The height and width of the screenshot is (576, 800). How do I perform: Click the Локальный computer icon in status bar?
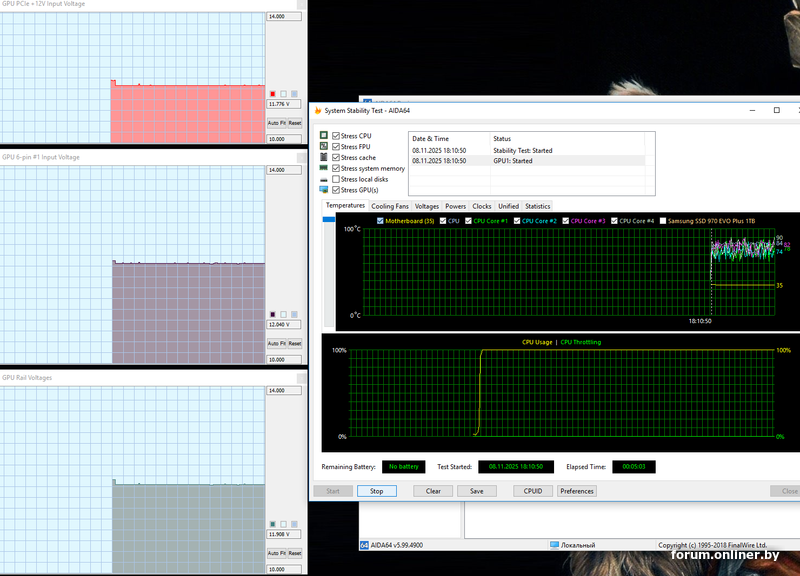click(x=554, y=545)
